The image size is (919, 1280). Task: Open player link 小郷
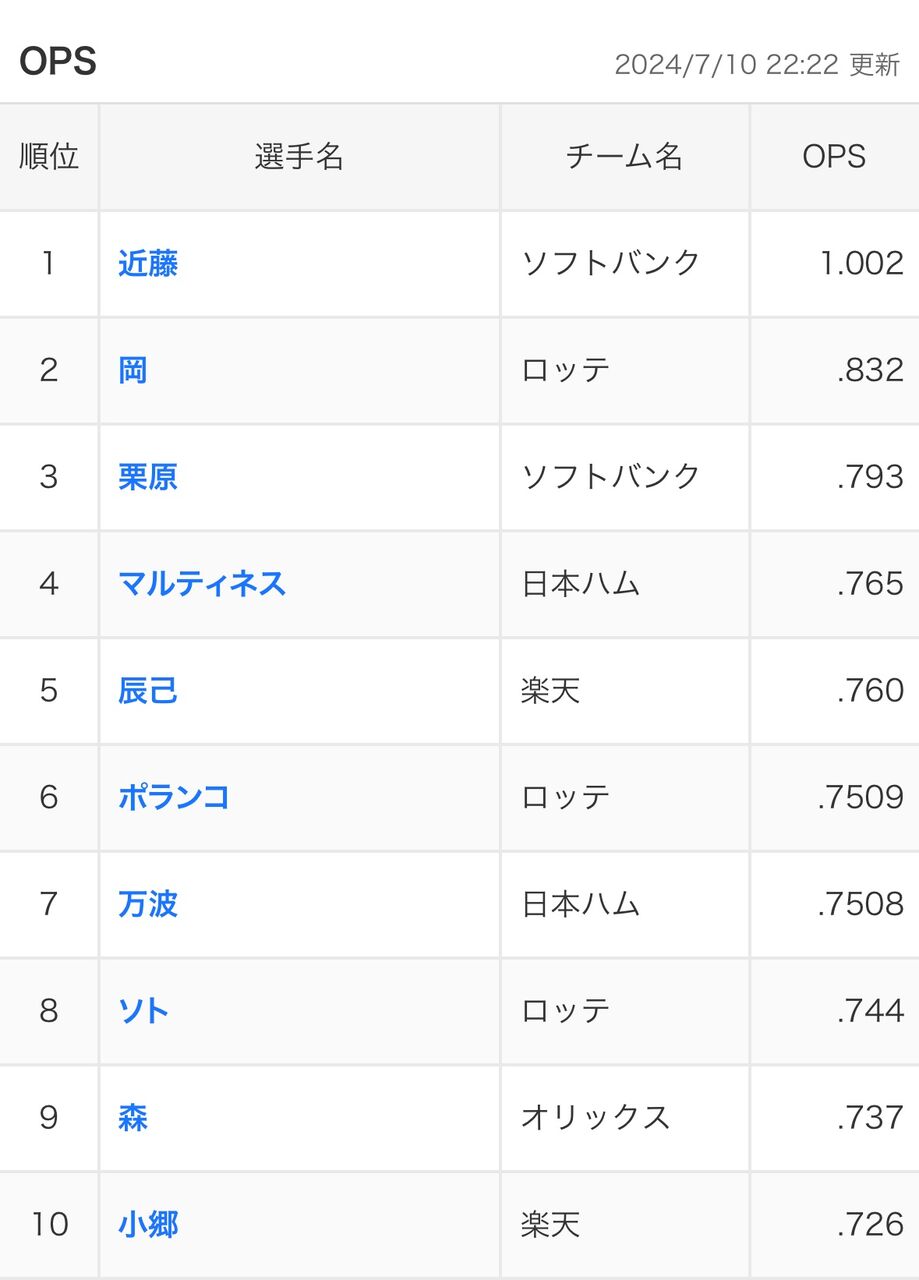148,1225
